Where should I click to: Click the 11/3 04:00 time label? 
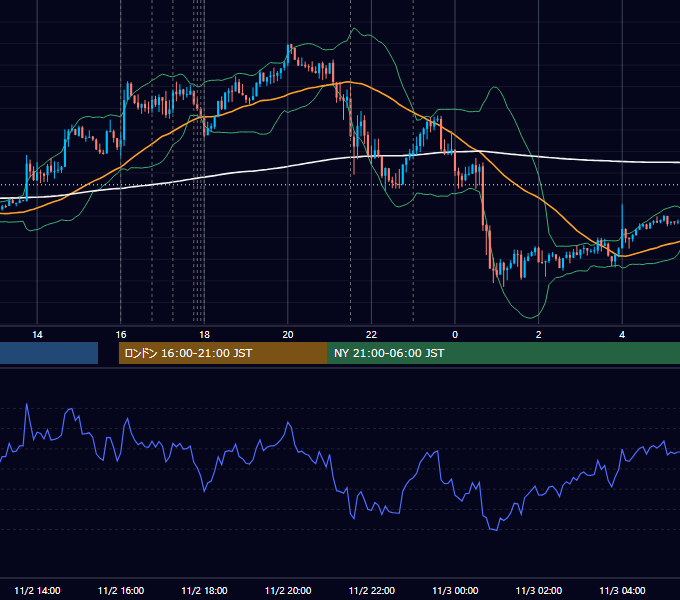click(622, 590)
